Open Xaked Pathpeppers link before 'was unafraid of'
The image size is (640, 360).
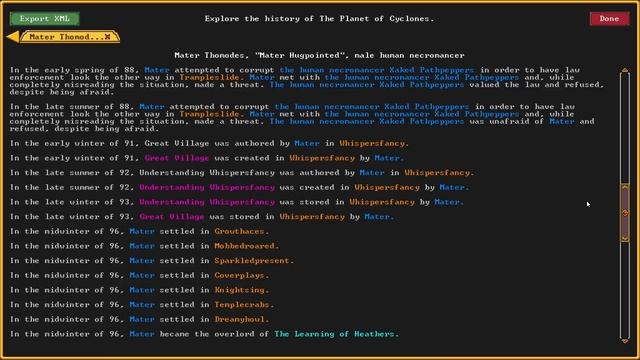[x=366, y=121]
